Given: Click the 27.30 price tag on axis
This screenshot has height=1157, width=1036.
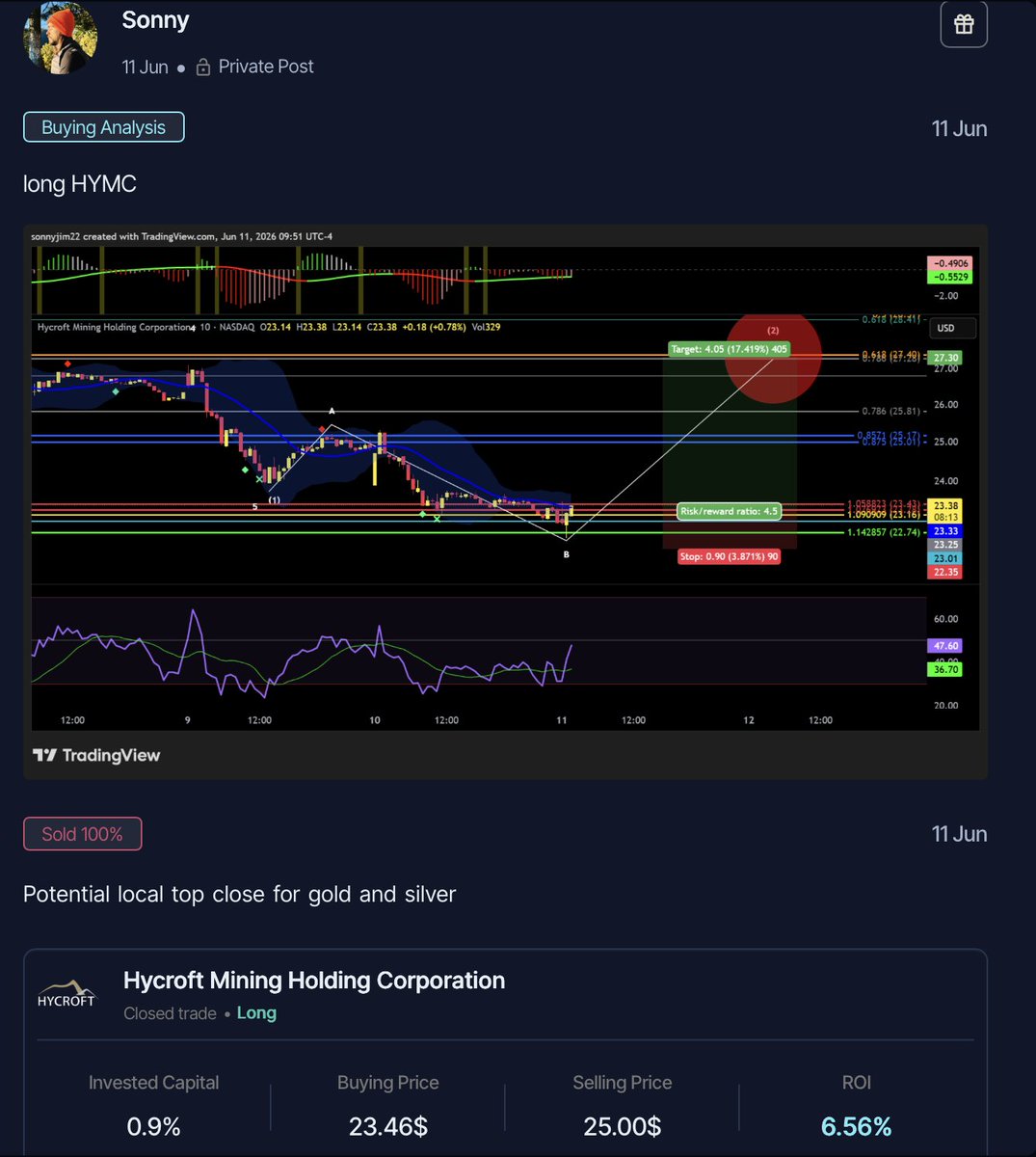Looking at the screenshot, I should click(x=945, y=357).
